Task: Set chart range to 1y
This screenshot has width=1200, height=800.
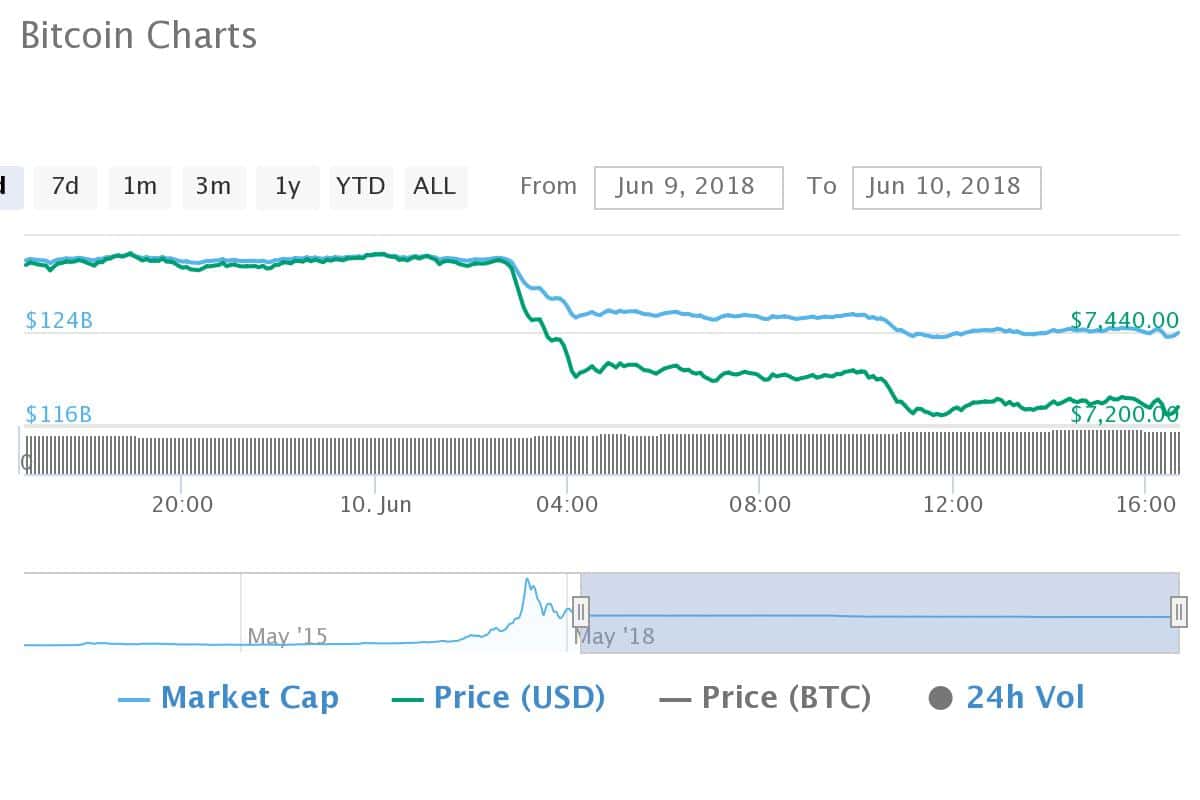Action: tap(288, 187)
